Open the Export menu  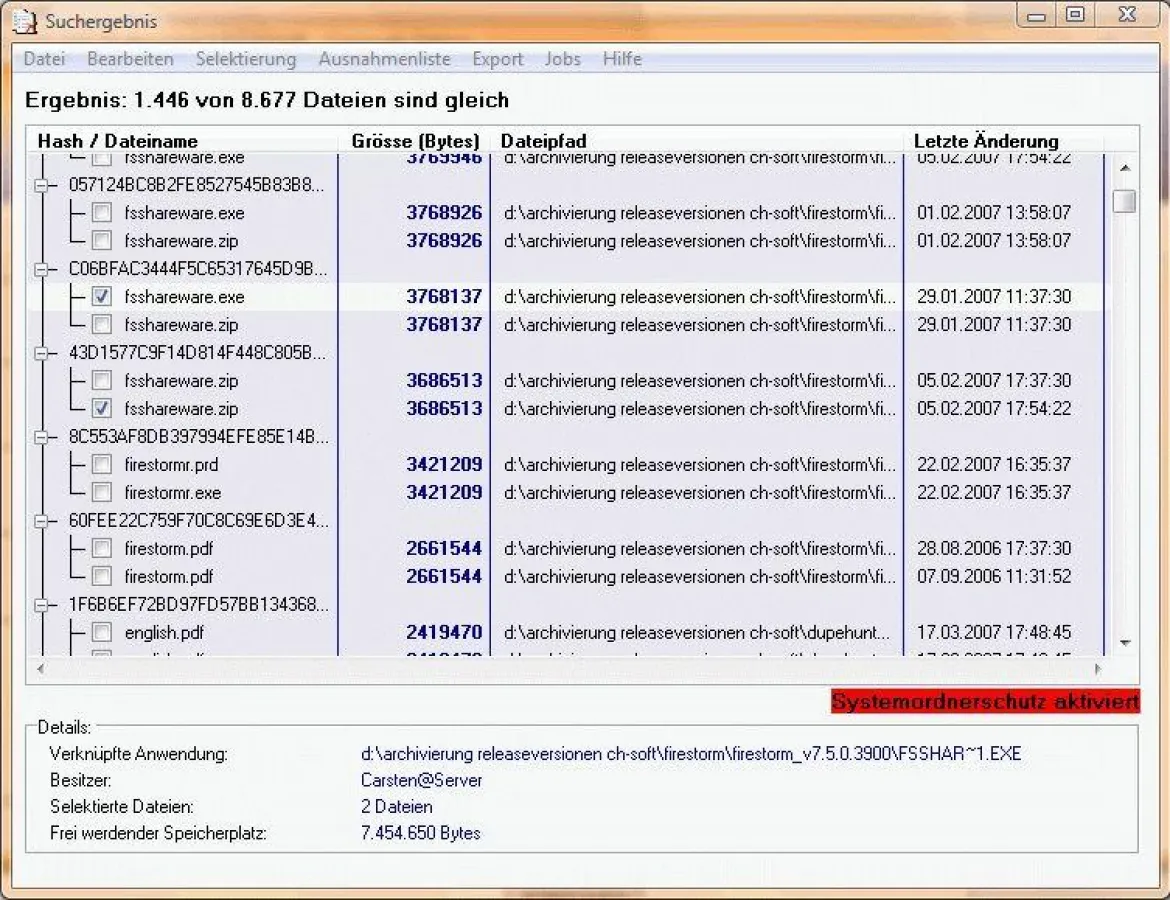(497, 59)
